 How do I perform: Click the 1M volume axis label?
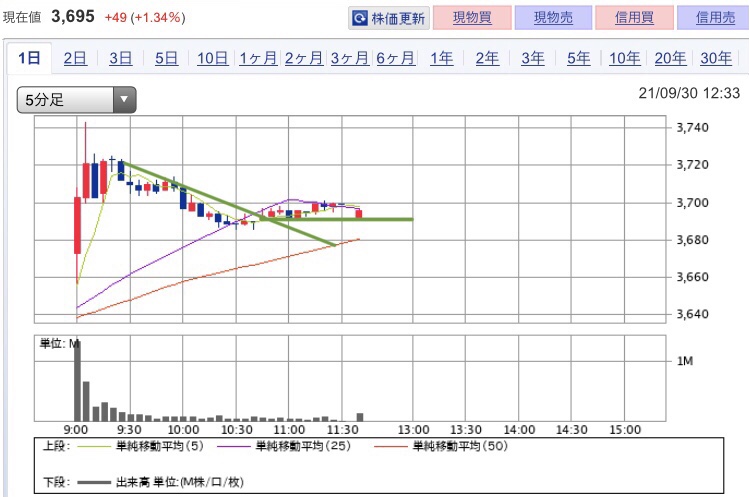(685, 361)
